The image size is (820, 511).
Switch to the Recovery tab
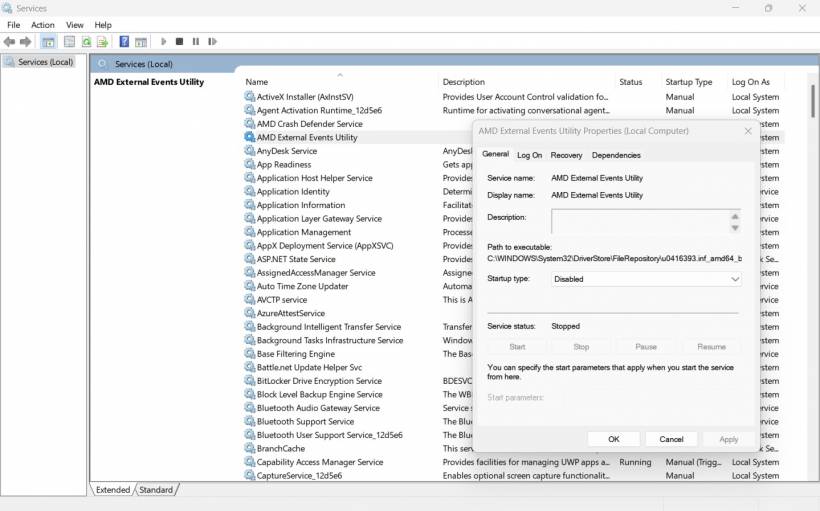tap(566, 155)
